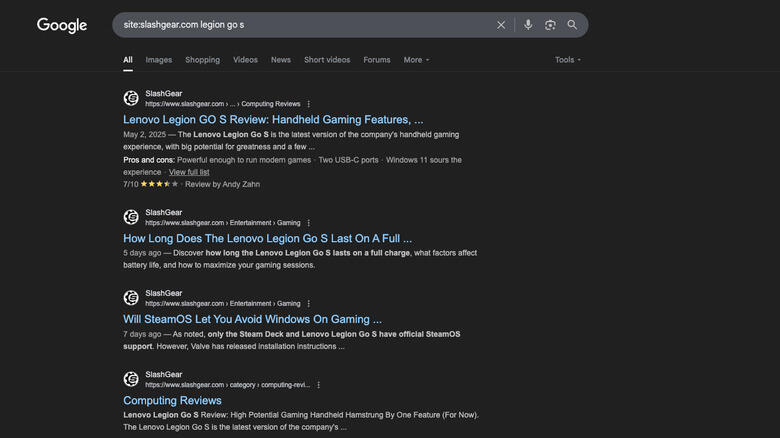
Task: Click SlashGear site name above Legion GO S Review
Action: pyautogui.click(x=164, y=94)
